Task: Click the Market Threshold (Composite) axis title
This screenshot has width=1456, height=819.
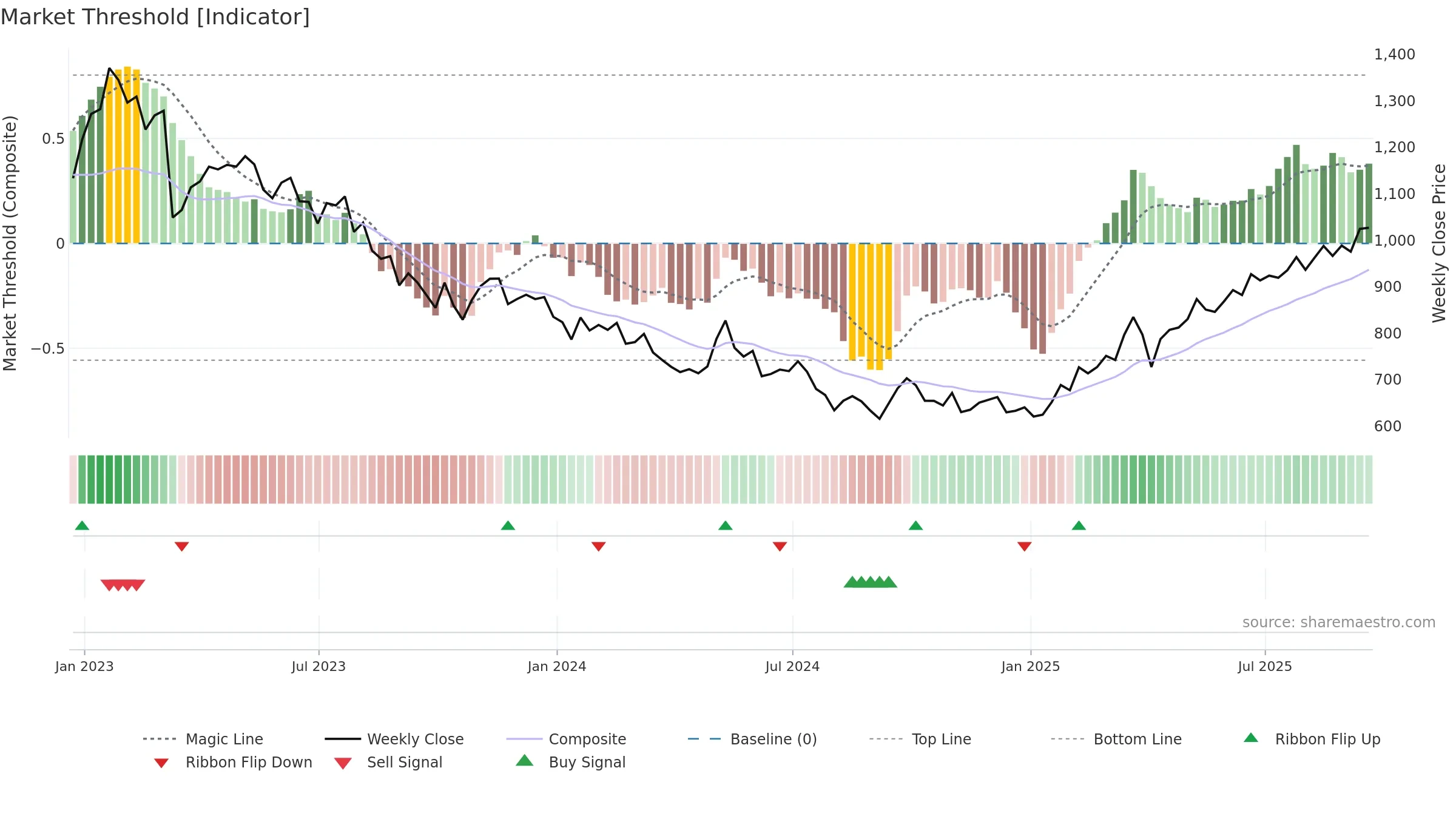Action: (x=10, y=243)
